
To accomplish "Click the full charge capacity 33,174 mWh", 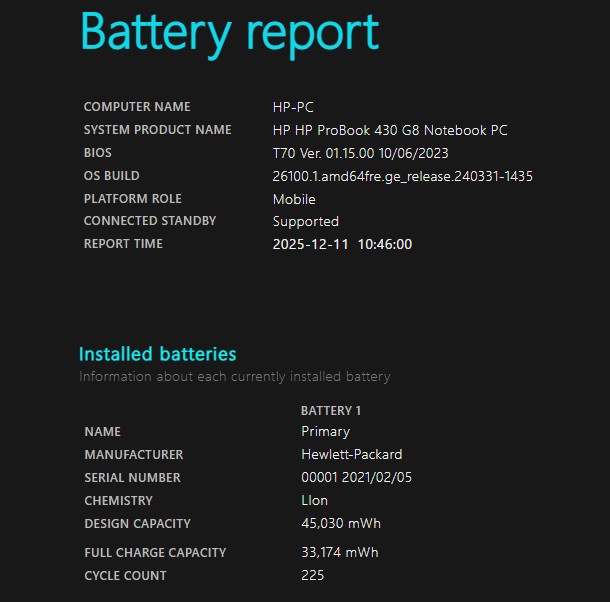I will pyautogui.click(x=339, y=552).
